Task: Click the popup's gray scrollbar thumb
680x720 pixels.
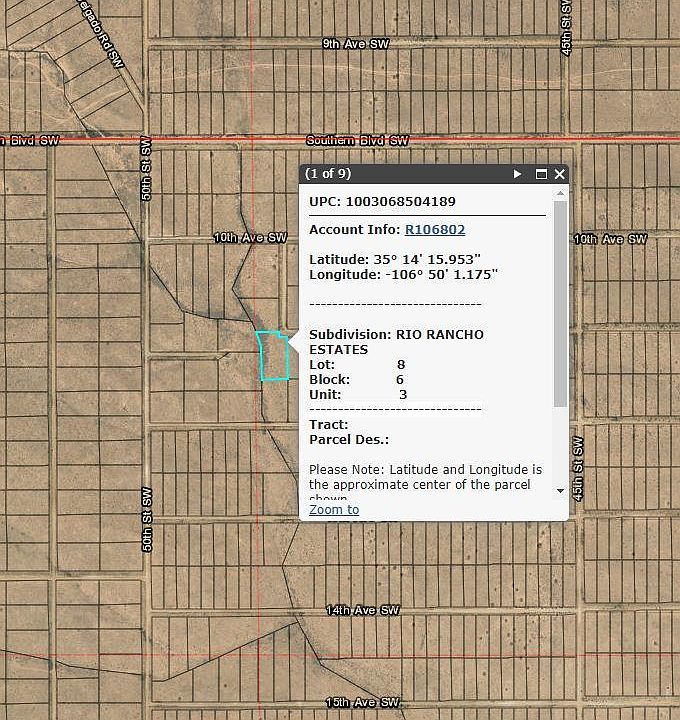Action: (560, 304)
